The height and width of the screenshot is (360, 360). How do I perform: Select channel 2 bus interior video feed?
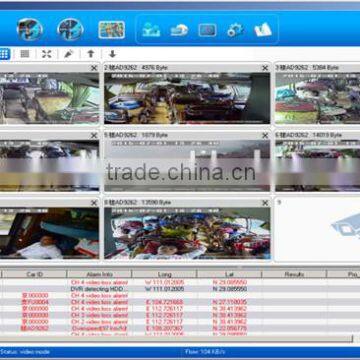coord(187,98)
